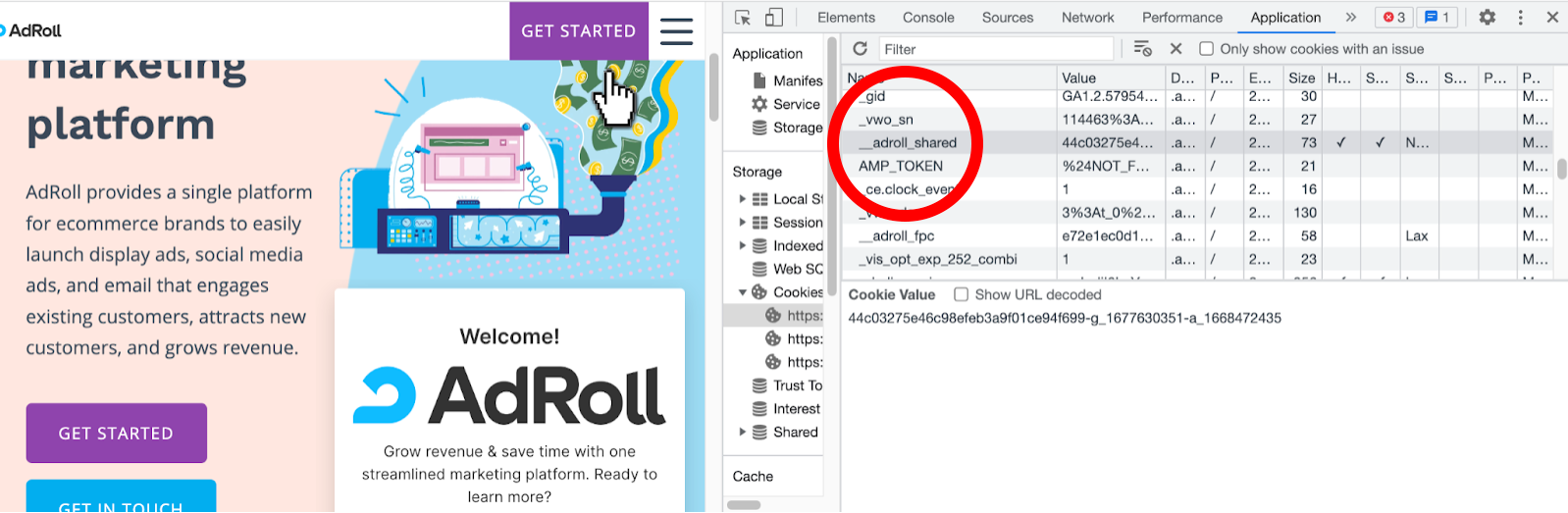Expand the IndexedDB tree node
The width and height of the screenshot is (1568, 513).
coord(743,246)
